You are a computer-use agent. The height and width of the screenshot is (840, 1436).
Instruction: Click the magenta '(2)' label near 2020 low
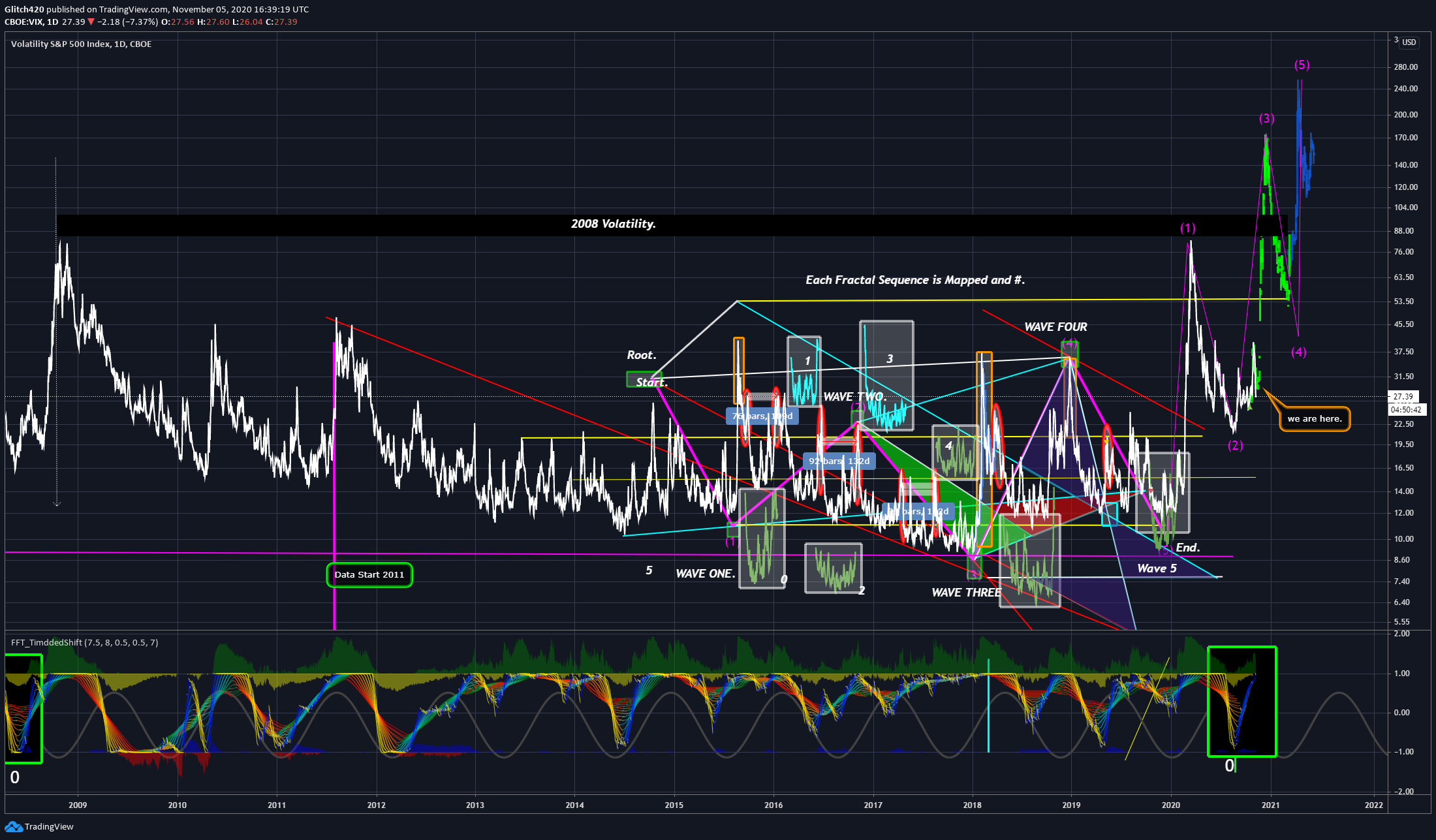1235,445
